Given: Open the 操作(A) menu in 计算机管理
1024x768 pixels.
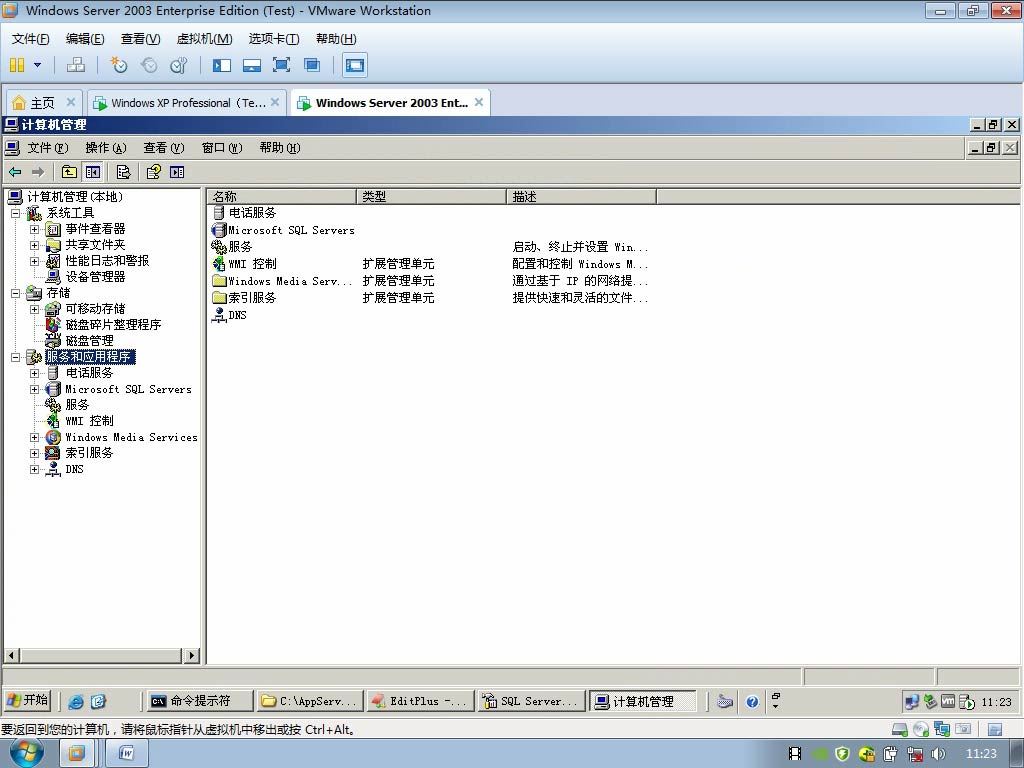Looking at the screenshot, I should point(106,148).
